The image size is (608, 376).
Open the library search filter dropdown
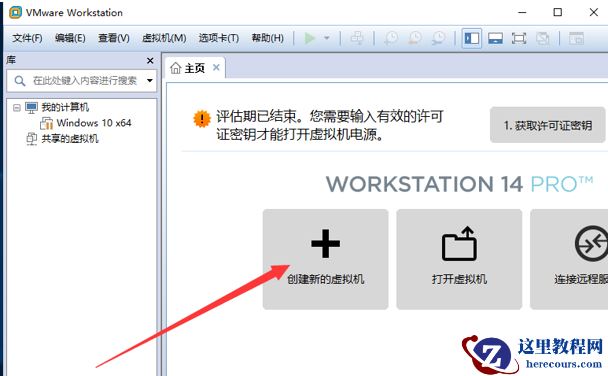click(150, 81)
